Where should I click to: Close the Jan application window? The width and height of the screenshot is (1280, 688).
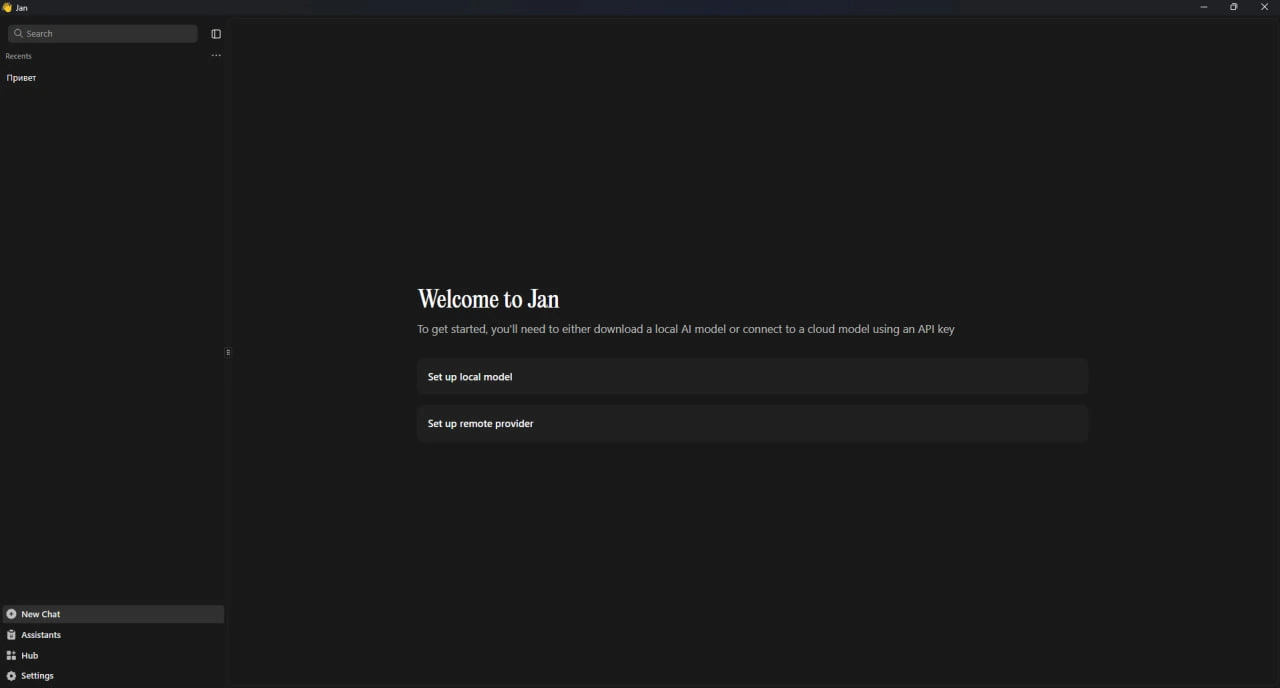pos(1264,7)
